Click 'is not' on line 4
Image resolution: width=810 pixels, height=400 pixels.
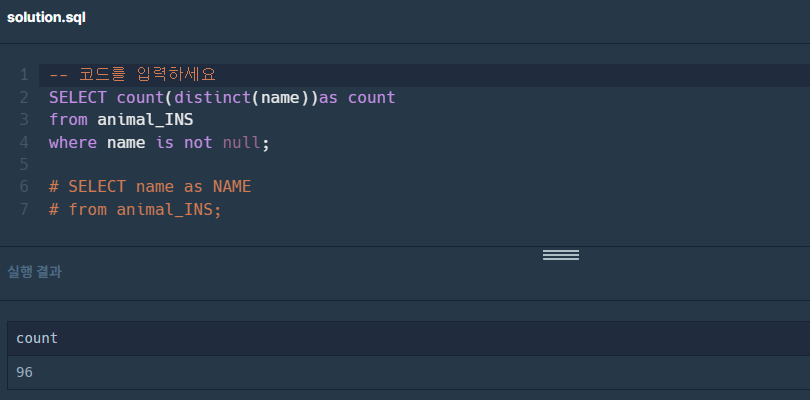coord(184,142)
